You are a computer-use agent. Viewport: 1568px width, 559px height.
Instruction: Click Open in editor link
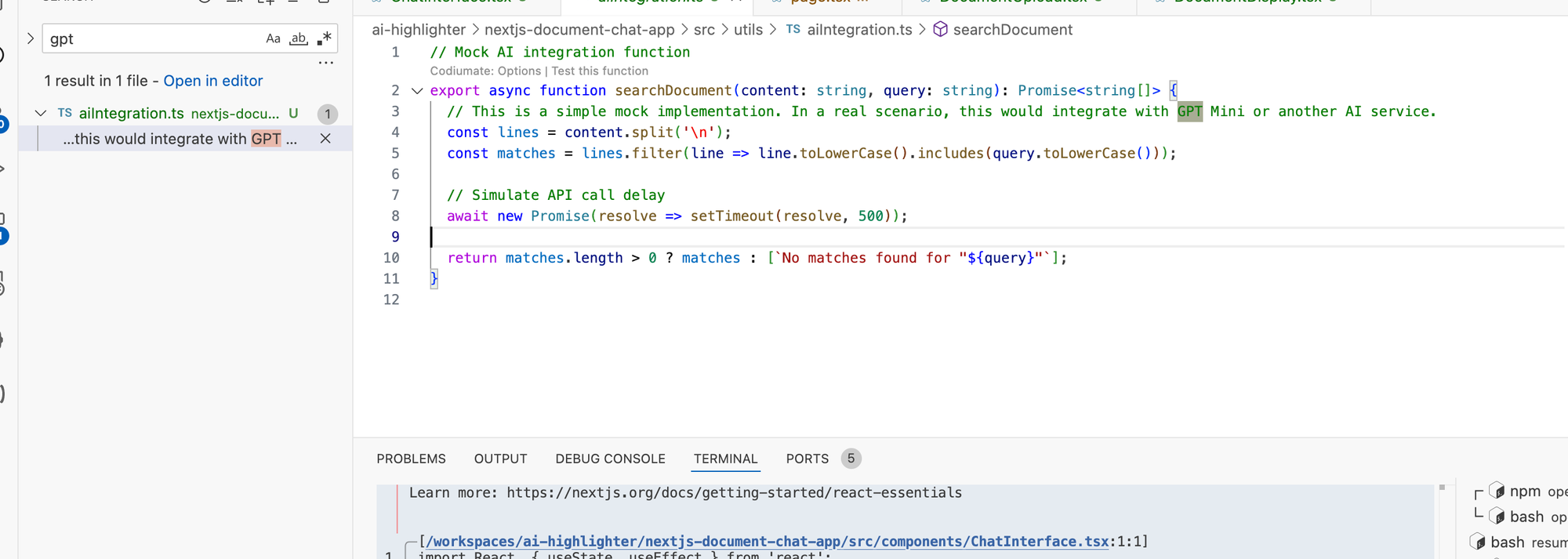213,81
